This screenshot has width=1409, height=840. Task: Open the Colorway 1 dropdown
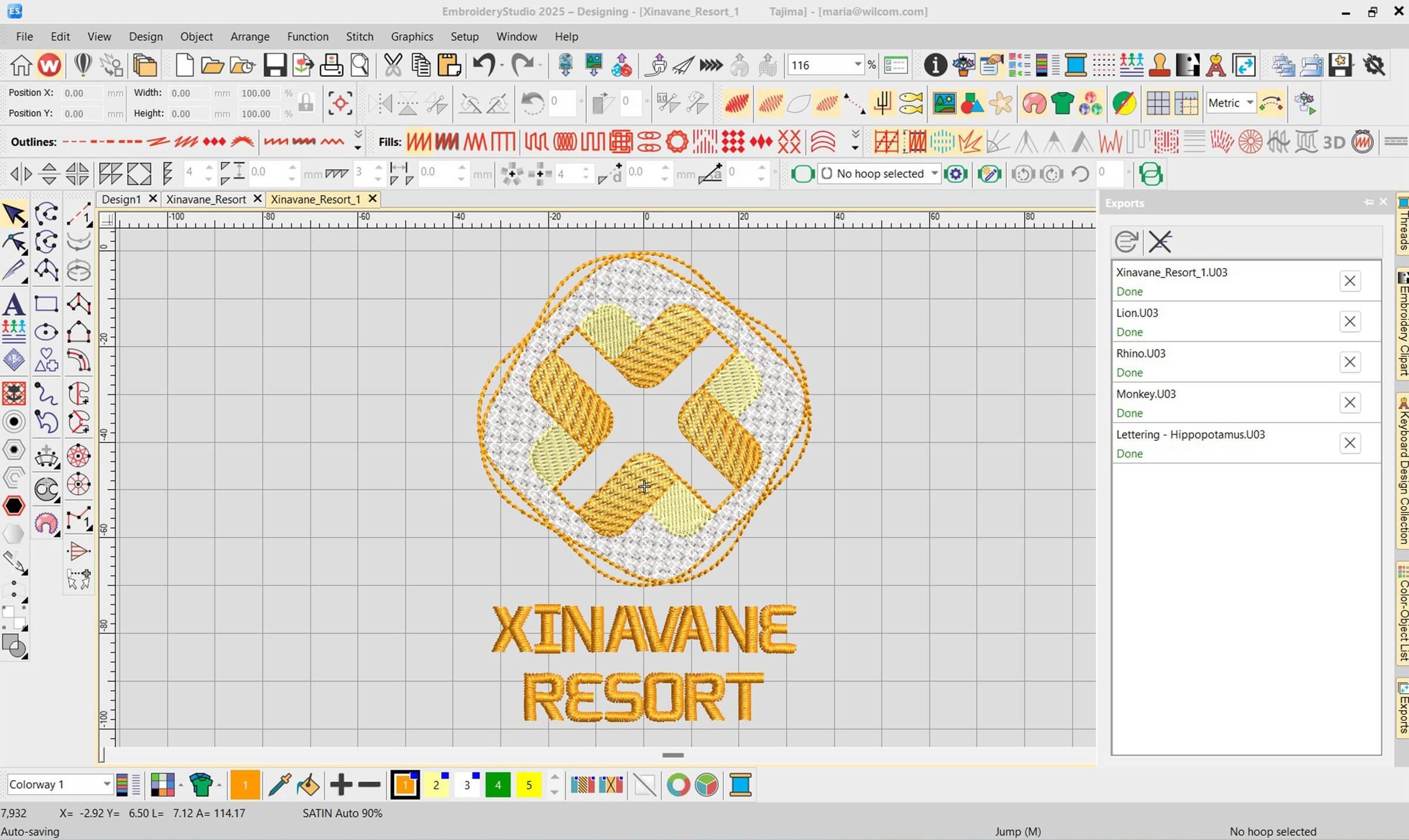click(x=107, y=784)
